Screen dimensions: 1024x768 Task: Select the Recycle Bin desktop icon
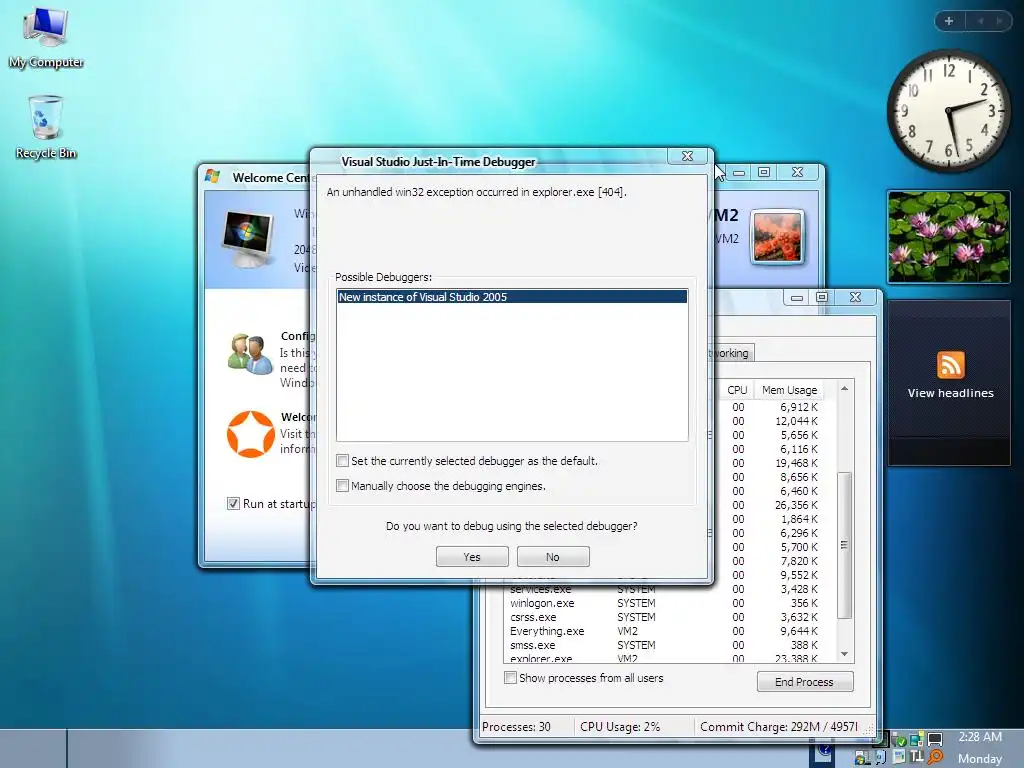coord(46,127)
